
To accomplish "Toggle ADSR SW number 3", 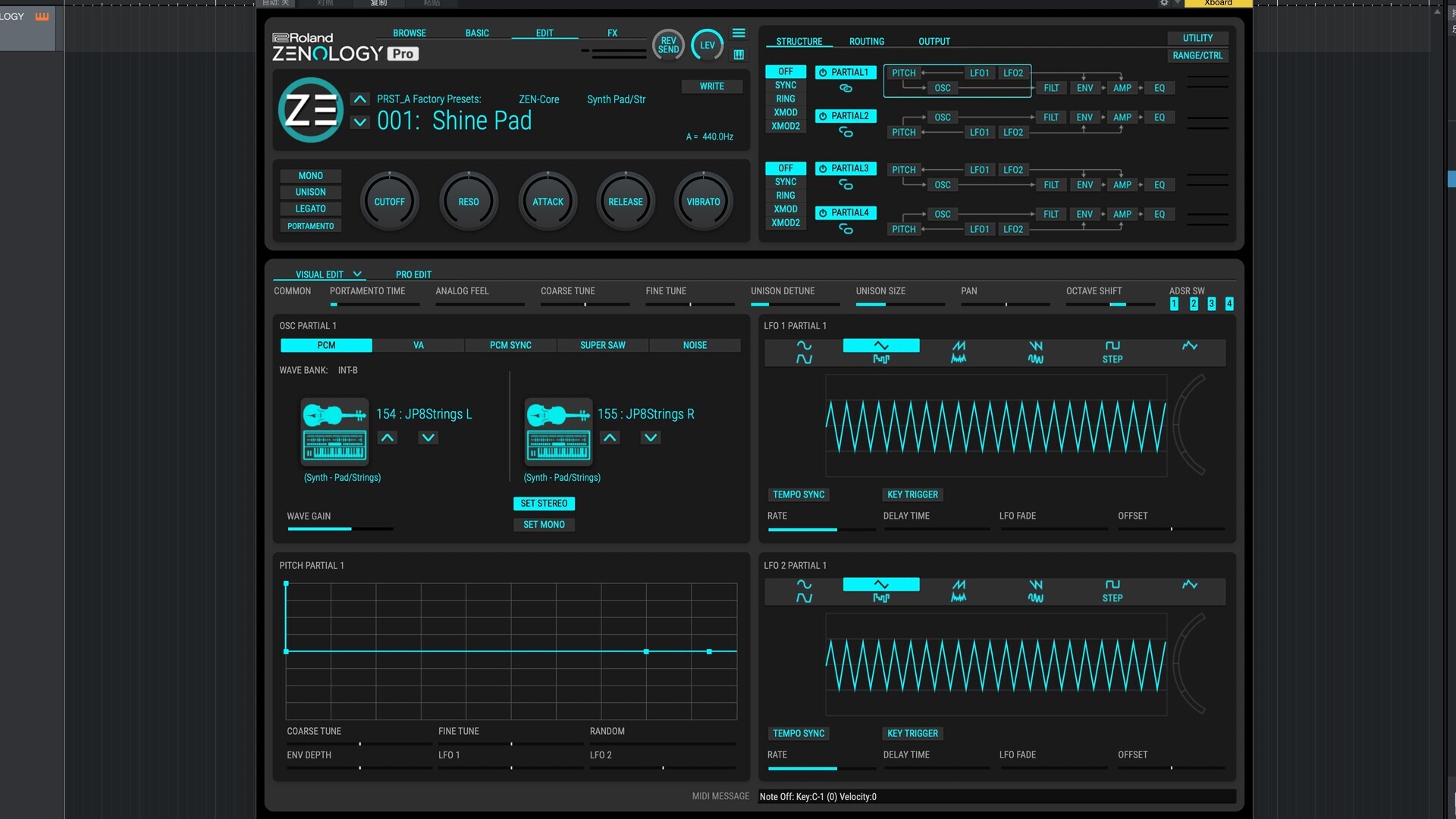I will click(1211, 304).
